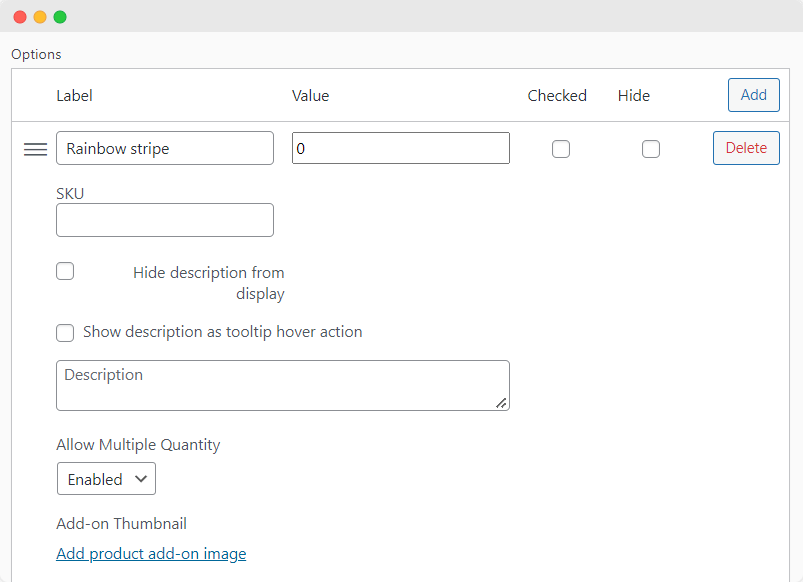Click into the Description text area
Image resolution: width=803 pixels, height=582 pixels.
pyautogui.click(x=283, y=385)
